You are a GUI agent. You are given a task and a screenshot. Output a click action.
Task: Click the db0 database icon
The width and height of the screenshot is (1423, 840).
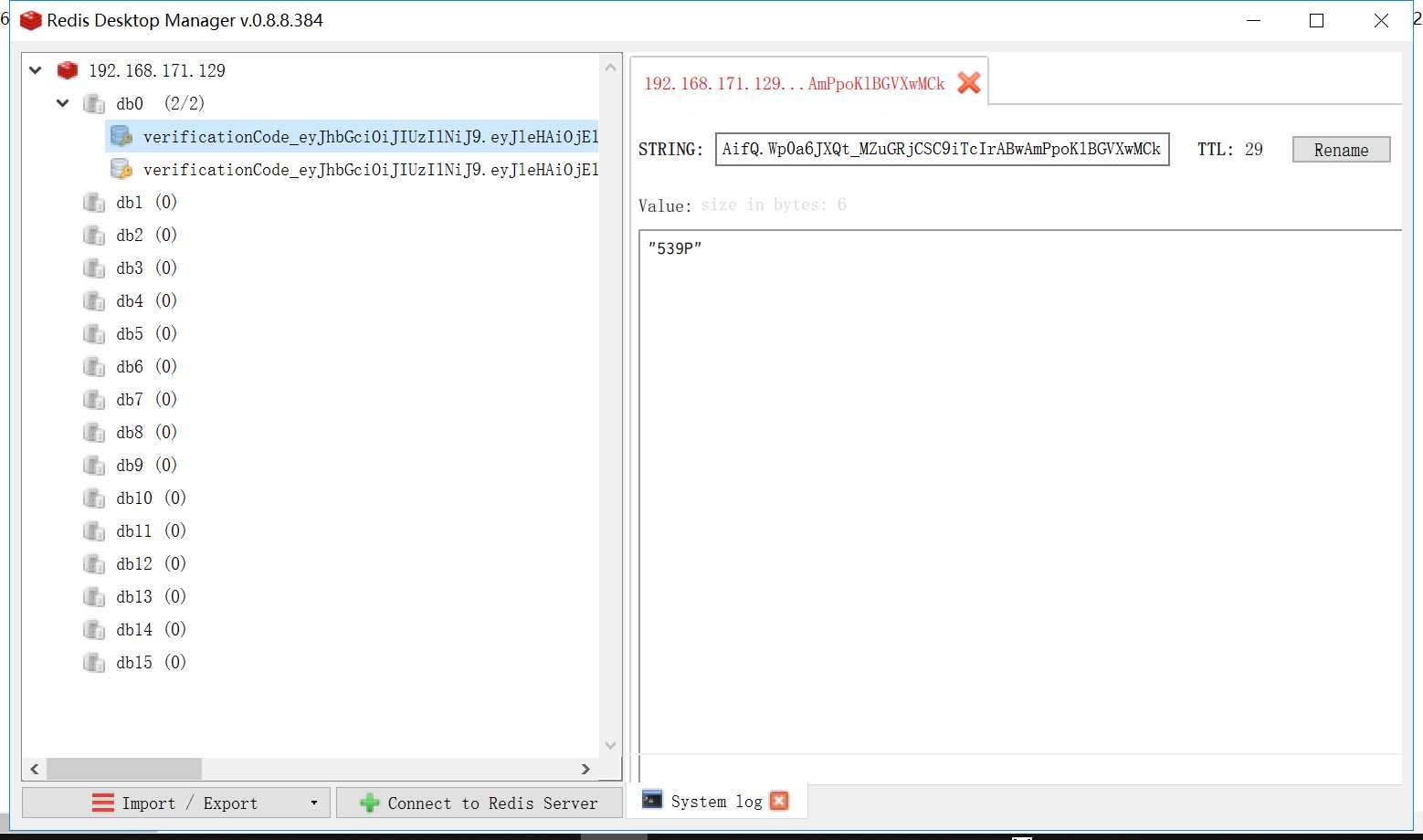pyautogui.click(x=94, y=103)
